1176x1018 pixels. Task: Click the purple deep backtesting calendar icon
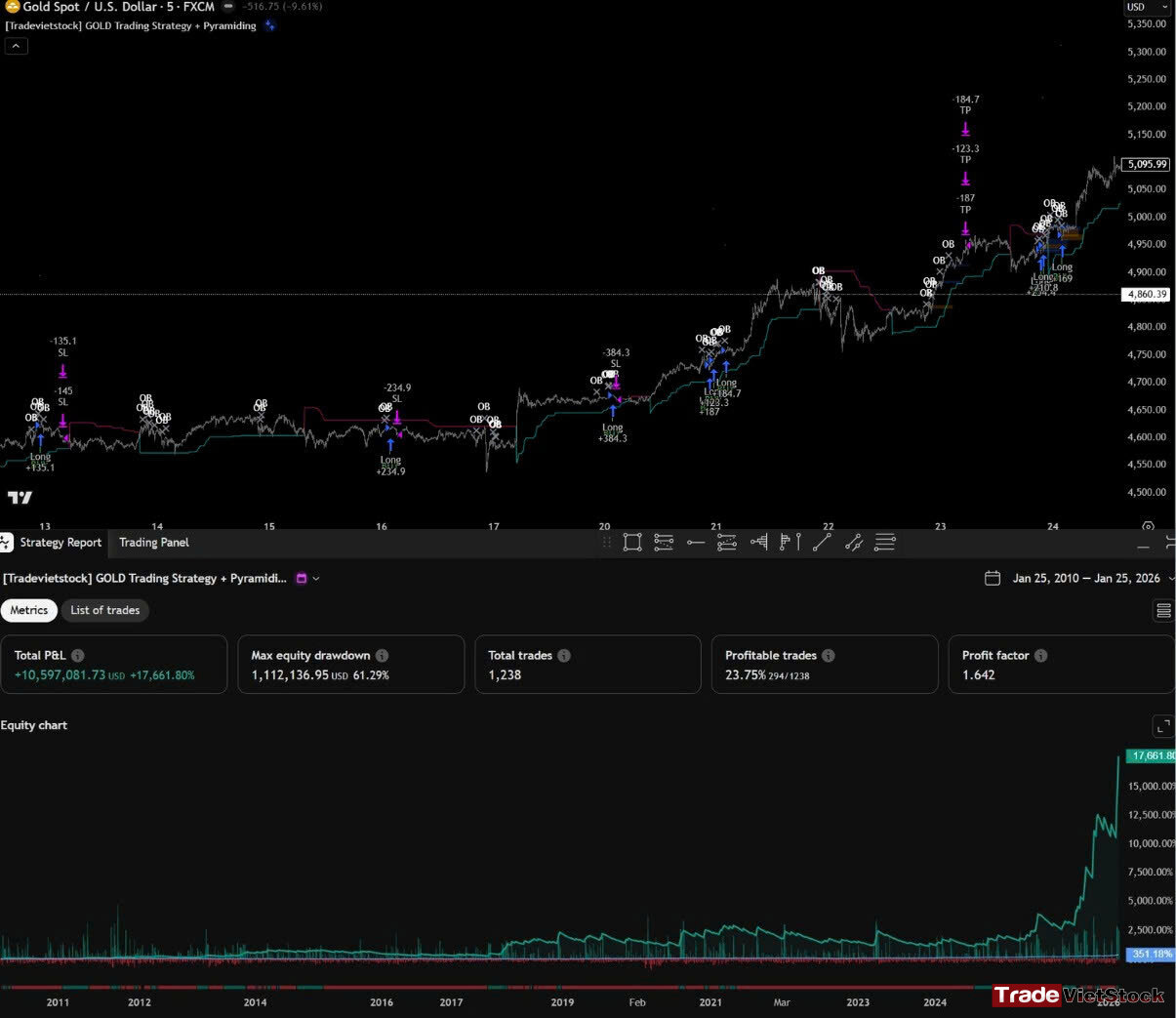(302, 578)
